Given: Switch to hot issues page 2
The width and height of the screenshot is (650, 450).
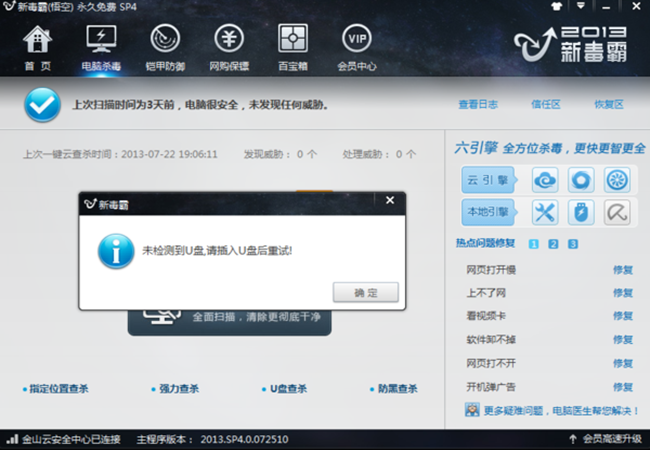Looking at the screenshot, I should pos(553,244).
